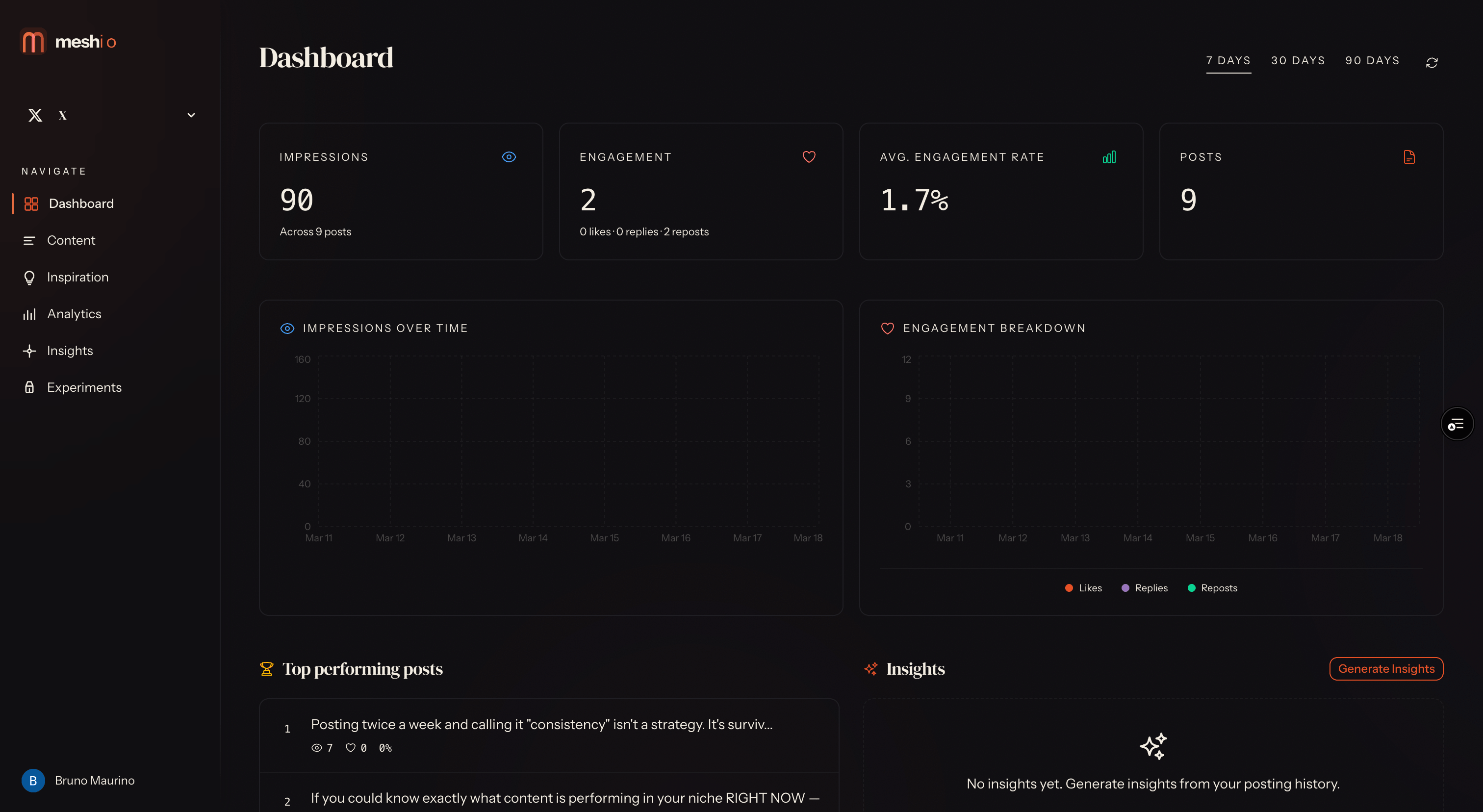Switch to the 30 Days tab

click(1298, 60)
